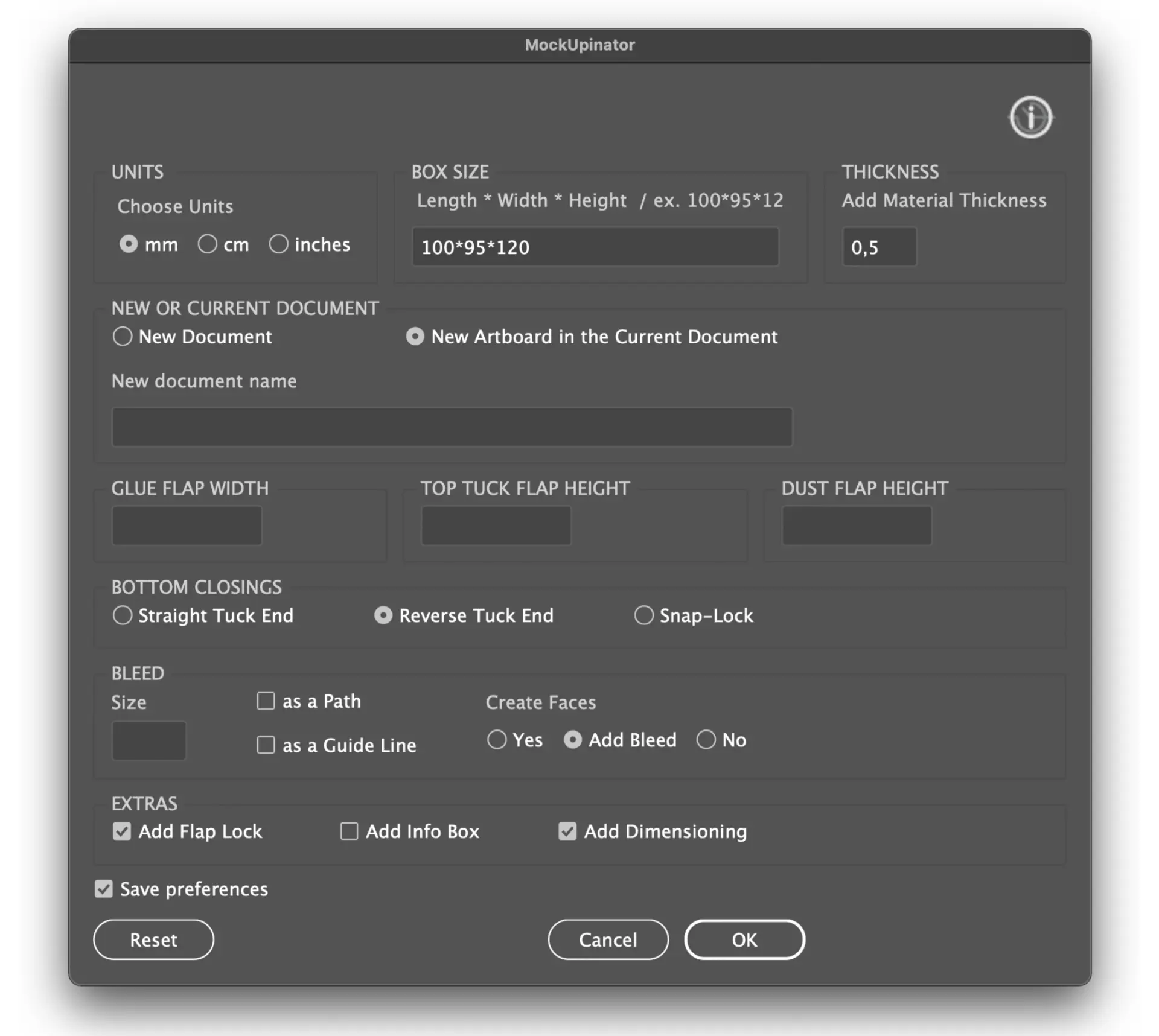The image size is (1159, 1036).
Task: Set Create Faces to Add Bleed
Action: coord(572,739)
